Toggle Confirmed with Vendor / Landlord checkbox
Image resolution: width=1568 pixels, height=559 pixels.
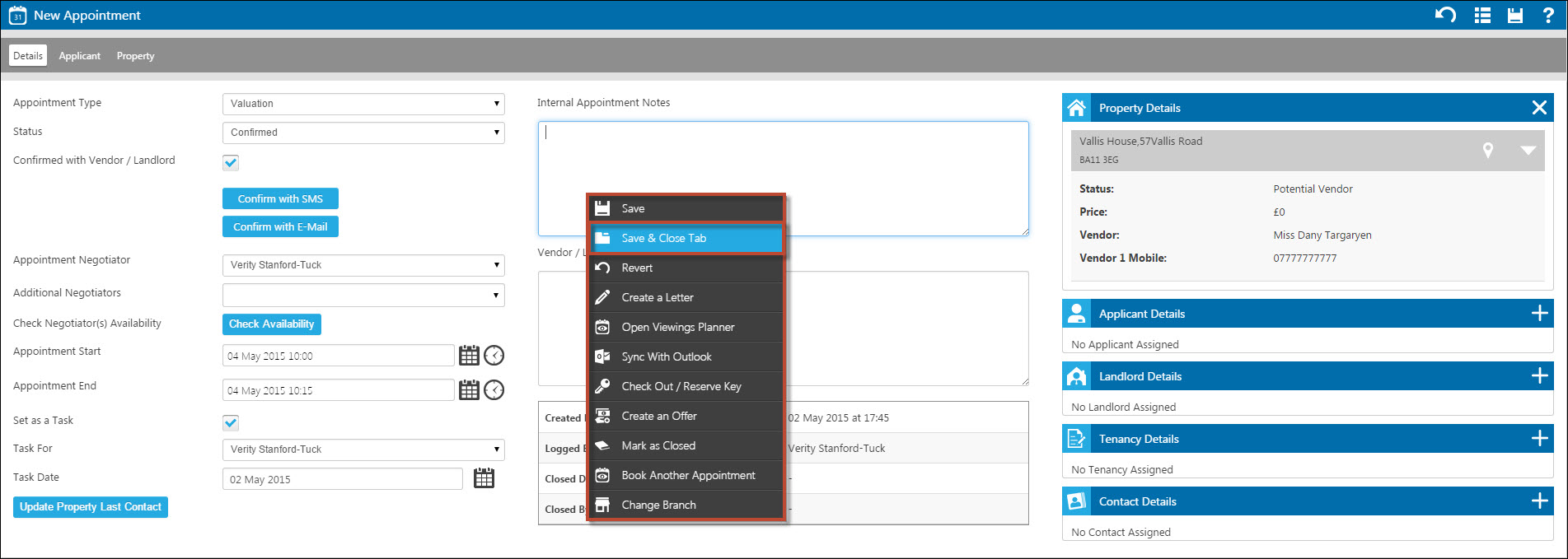231,162
